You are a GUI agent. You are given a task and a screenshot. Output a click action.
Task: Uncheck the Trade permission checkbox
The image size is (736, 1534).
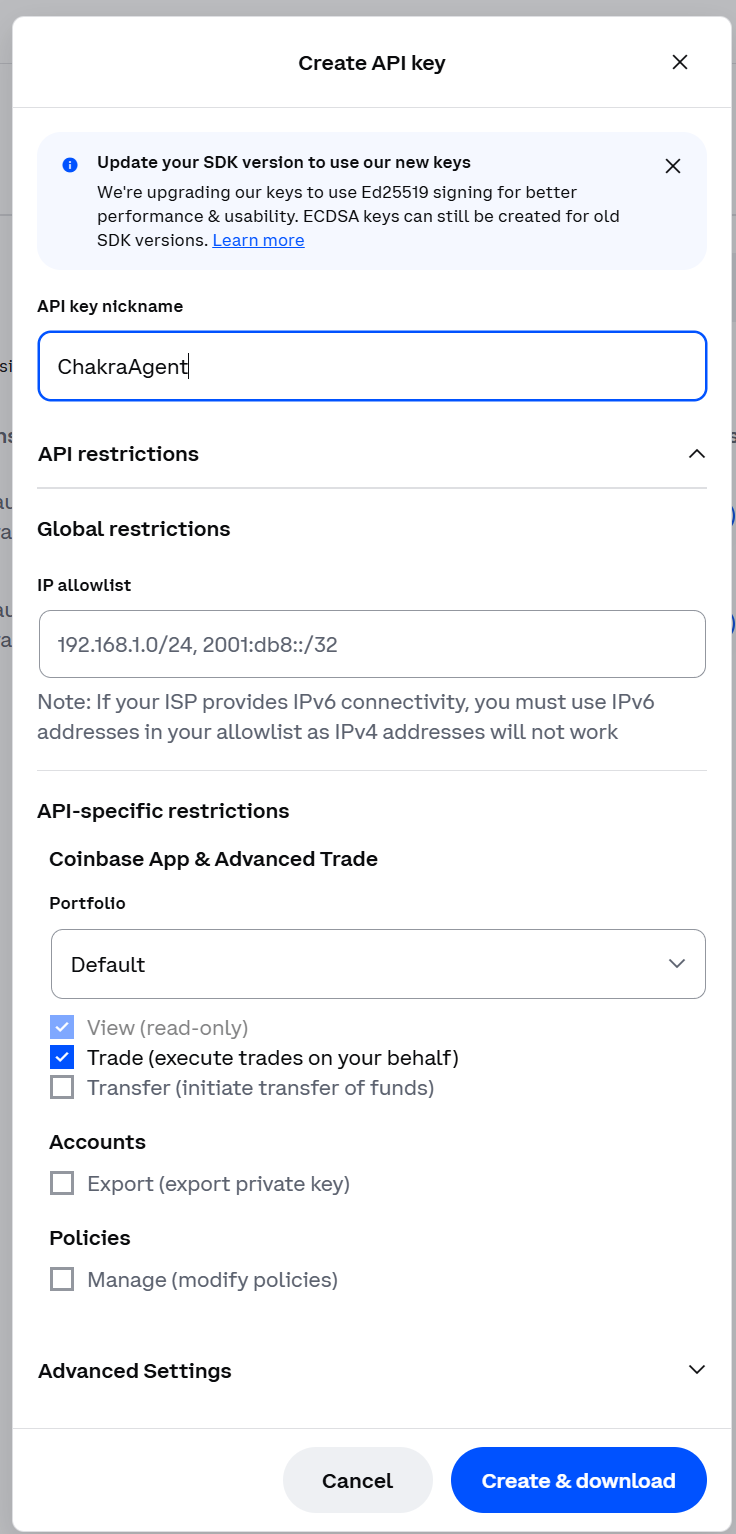[62, 1057]
